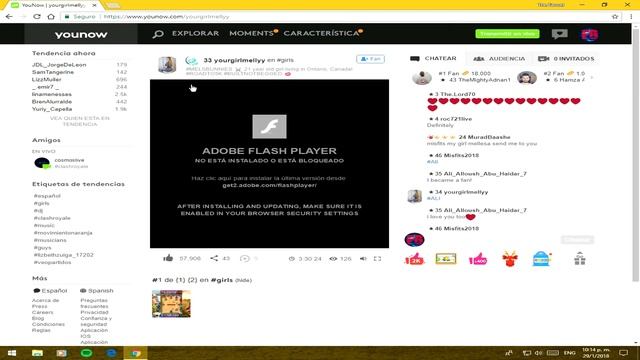The width and height of the screenshot is (640, 360).
Task: Open broadcaster avatar next to yourgirlmellyy
Action: click(167, 65)
